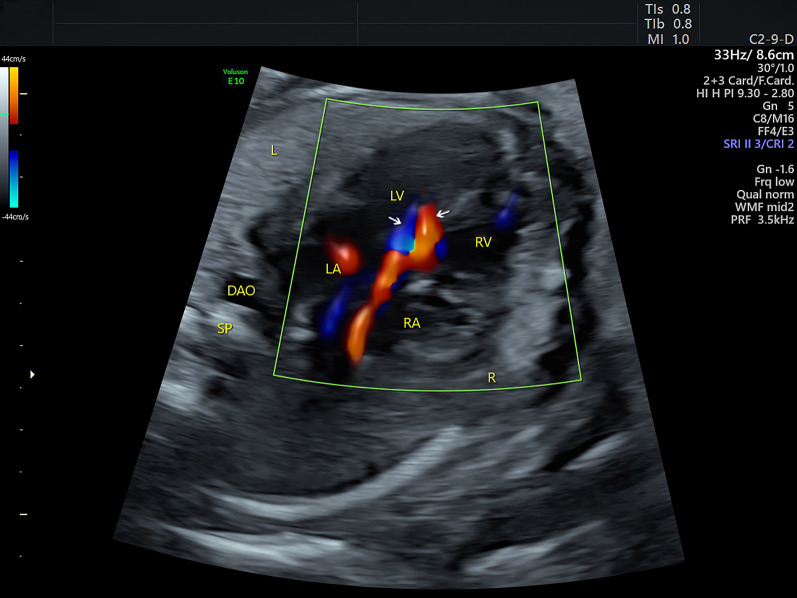Click the DAO annotation label
The width and height of the screenshot is (797, 598).
click(241, 291)
